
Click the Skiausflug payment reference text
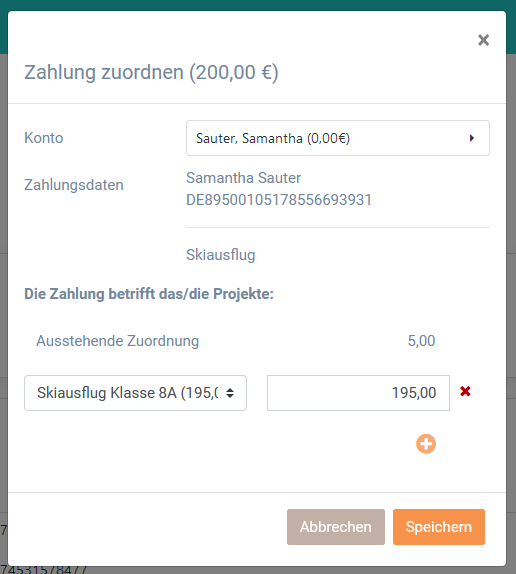click(221, 255)
